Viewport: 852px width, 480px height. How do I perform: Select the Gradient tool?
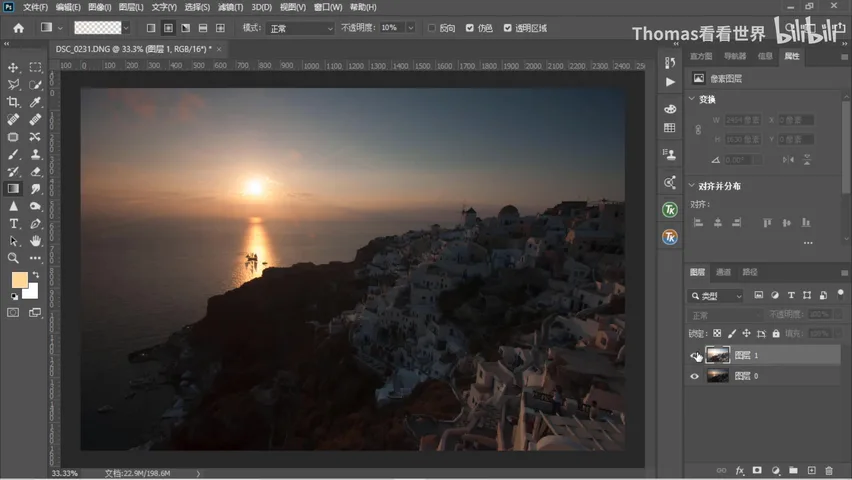click(13, 189)
